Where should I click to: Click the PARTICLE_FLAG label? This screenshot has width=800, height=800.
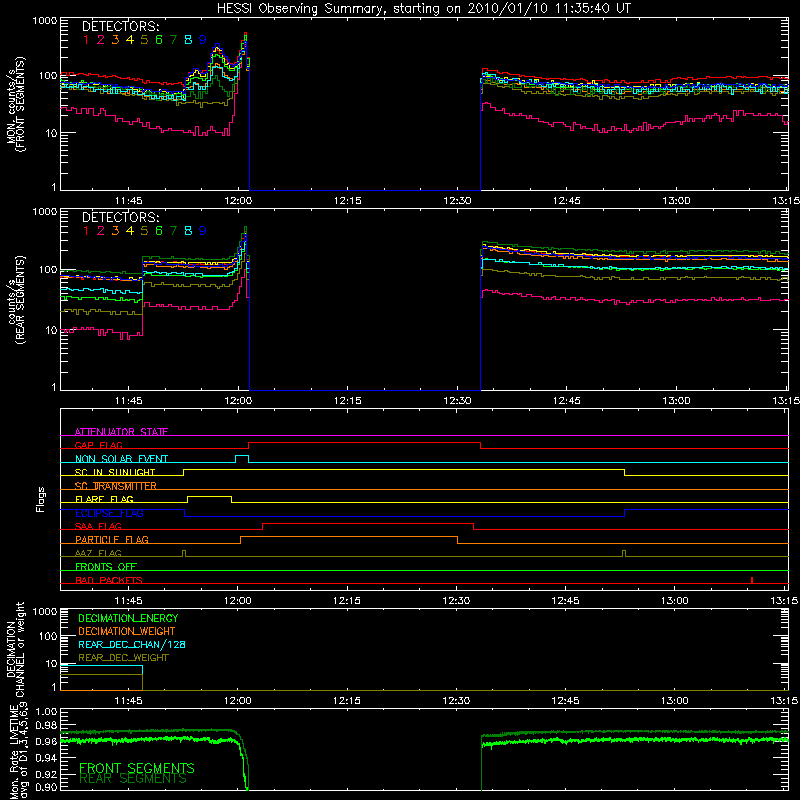(x=112, y=539)
